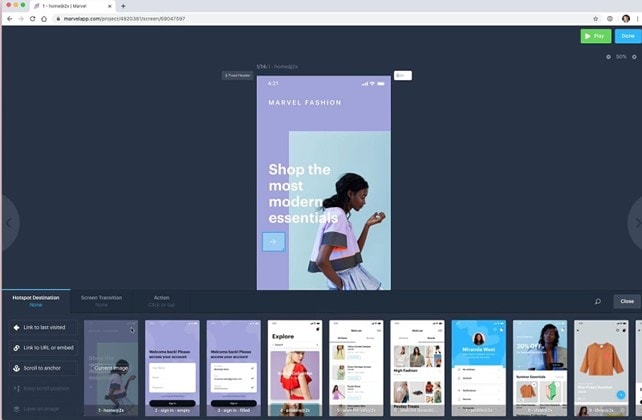Go to previous screen with left arrow
This screenshot has width=642, height=420.
[x=9, y=223]
